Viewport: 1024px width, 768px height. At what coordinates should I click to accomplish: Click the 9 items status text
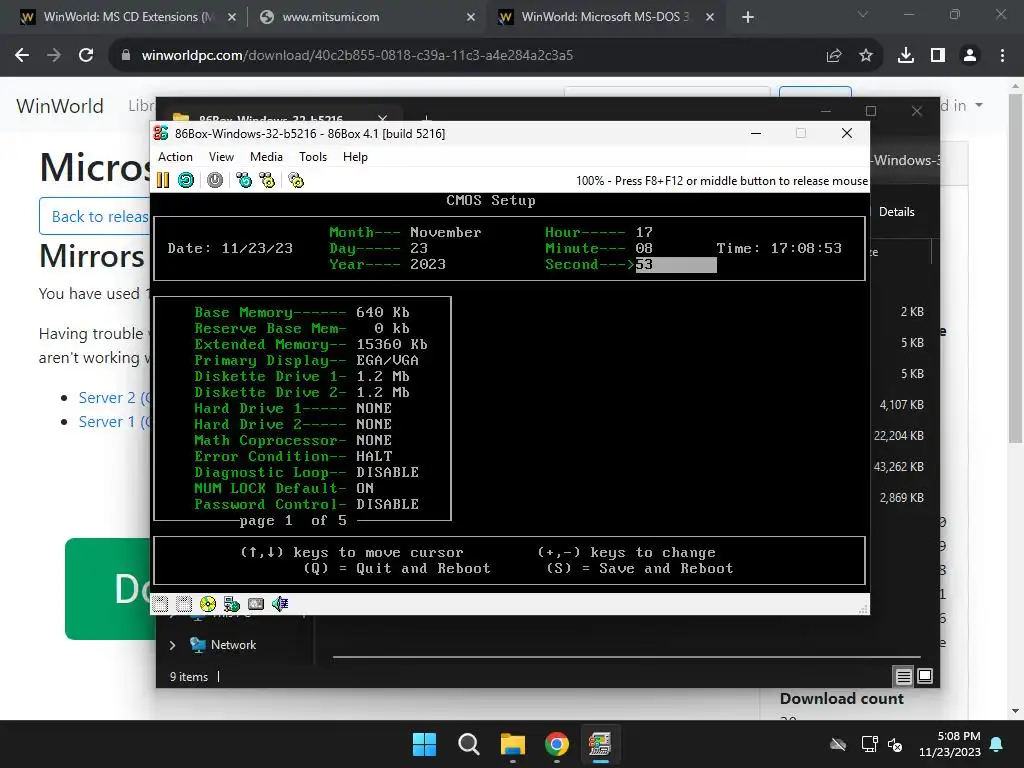coord(189,677)
